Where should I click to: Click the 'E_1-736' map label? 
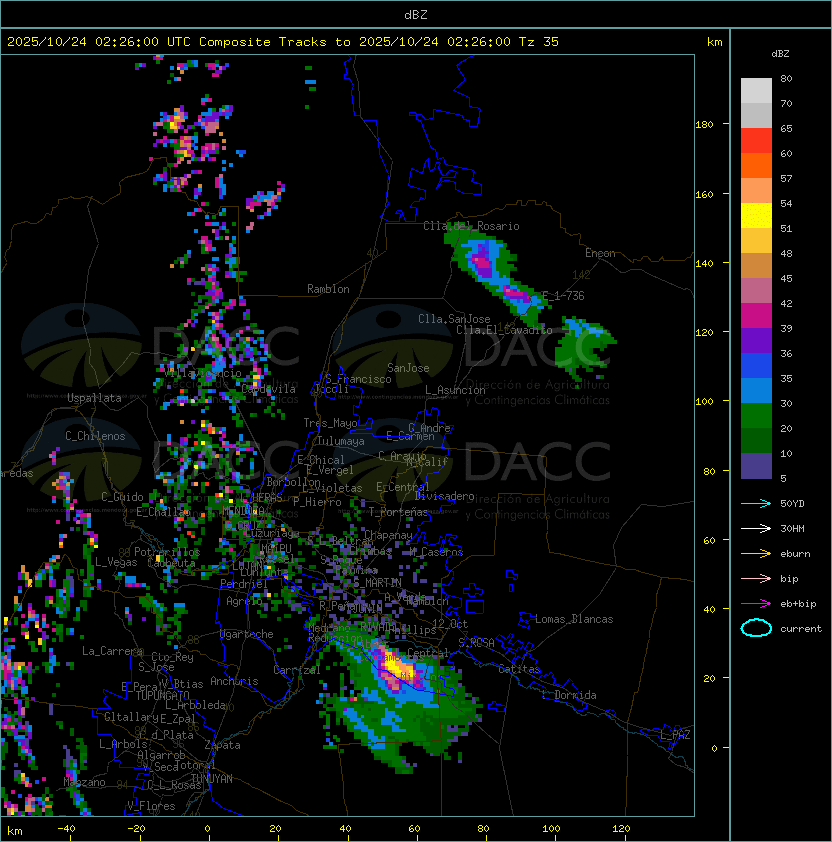(x=563, y=295)
